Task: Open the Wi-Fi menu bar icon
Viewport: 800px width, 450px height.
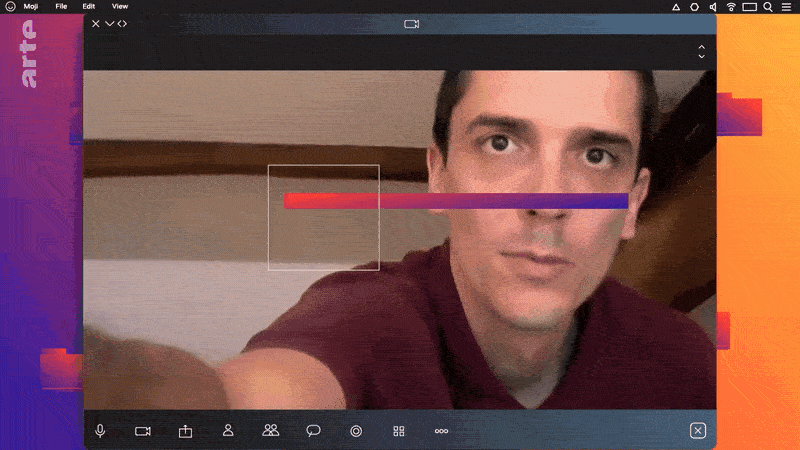Action: point(731,7)
